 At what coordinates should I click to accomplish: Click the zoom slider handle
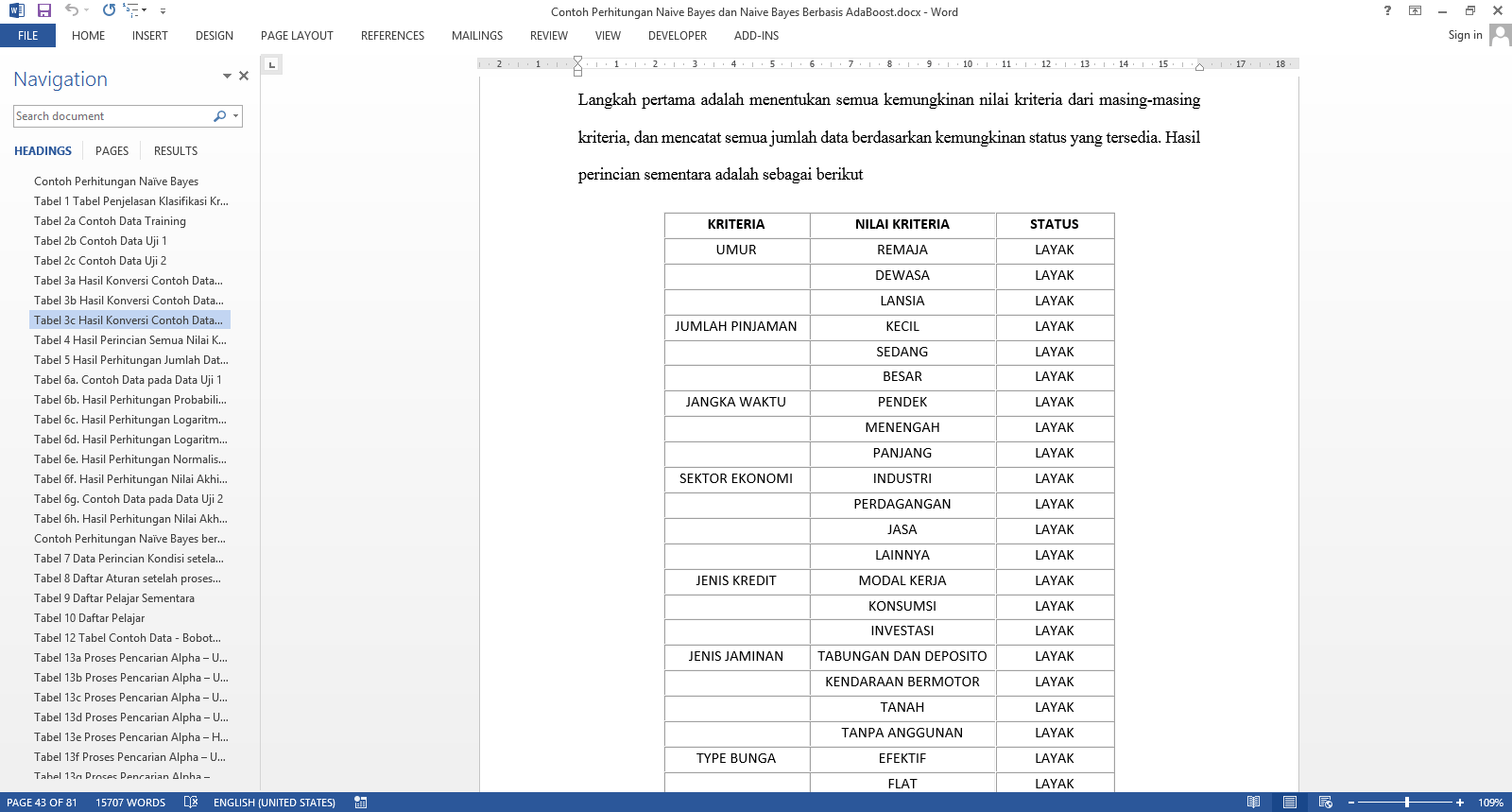tap(1407, 802)
